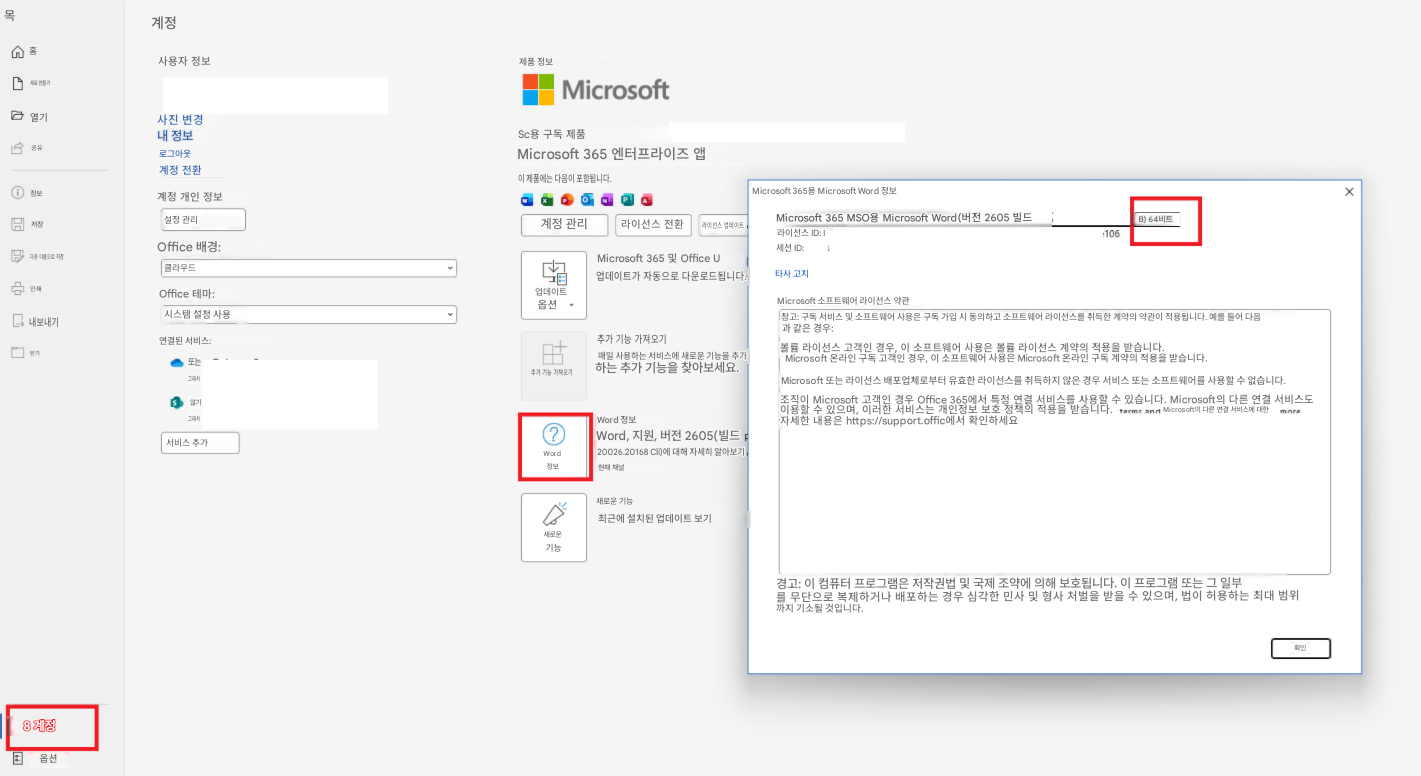This screenshot has width=1421, height=776.
Task: Click the 새로운 기능 megaphone tile
Action: 554,527
